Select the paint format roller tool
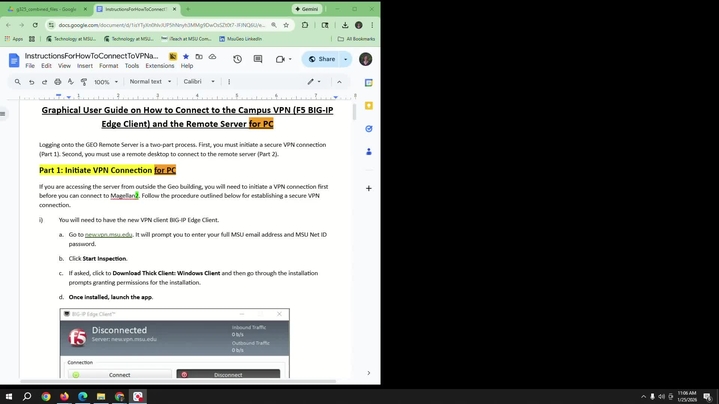The width and height of the screenshot is (719, 404). (x=83, y=82)
